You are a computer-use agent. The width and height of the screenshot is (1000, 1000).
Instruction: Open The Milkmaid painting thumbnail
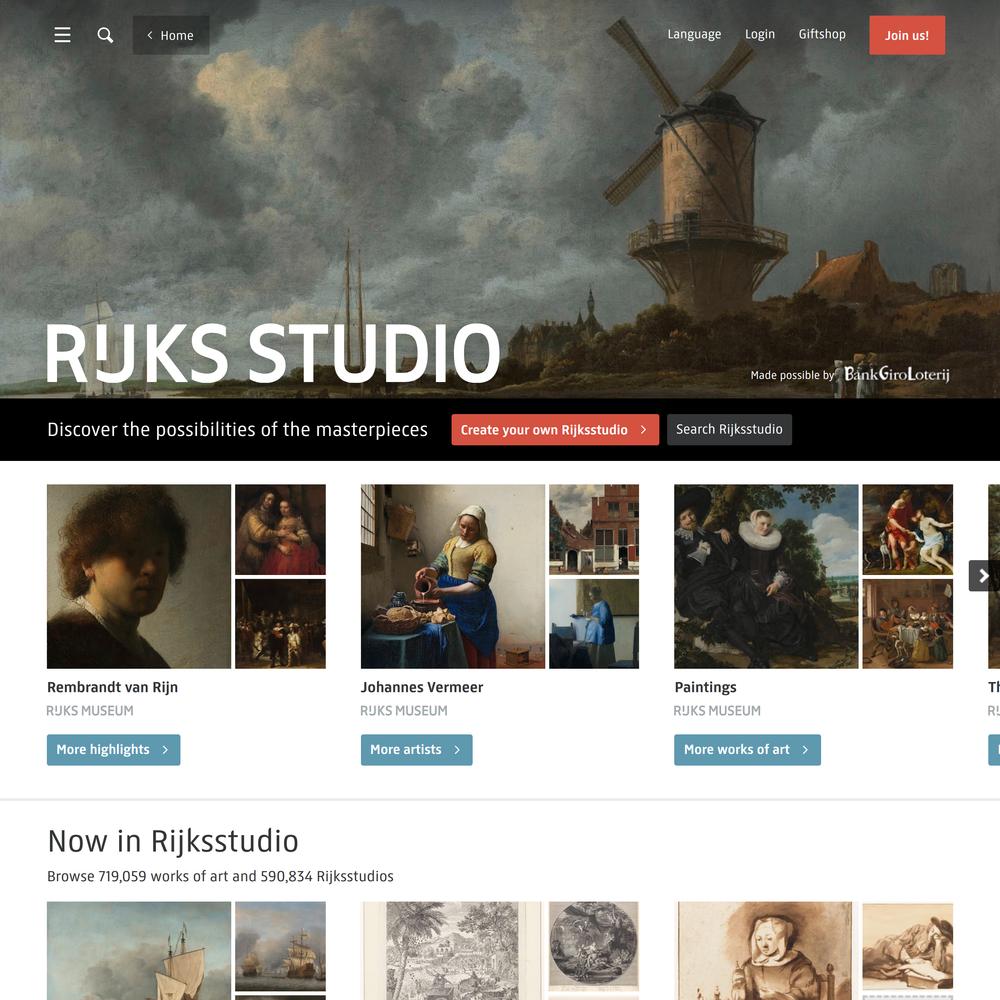453,577
